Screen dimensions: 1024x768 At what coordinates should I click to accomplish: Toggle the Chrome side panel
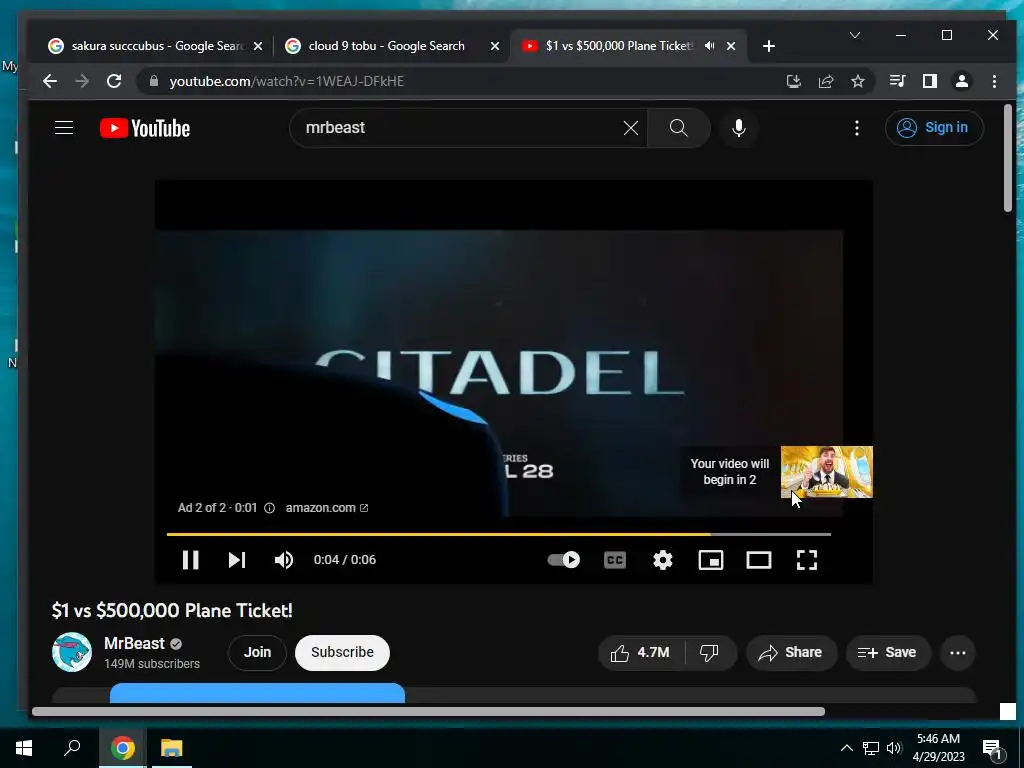tap(930, 81)
